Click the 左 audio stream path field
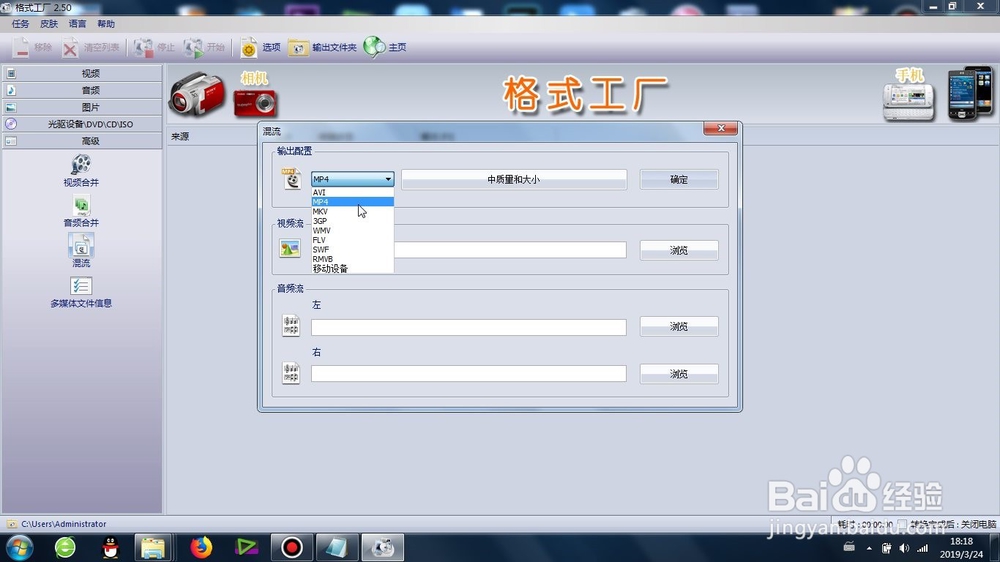The width and height of the screenshot is (1000, 562). point(469,327)
